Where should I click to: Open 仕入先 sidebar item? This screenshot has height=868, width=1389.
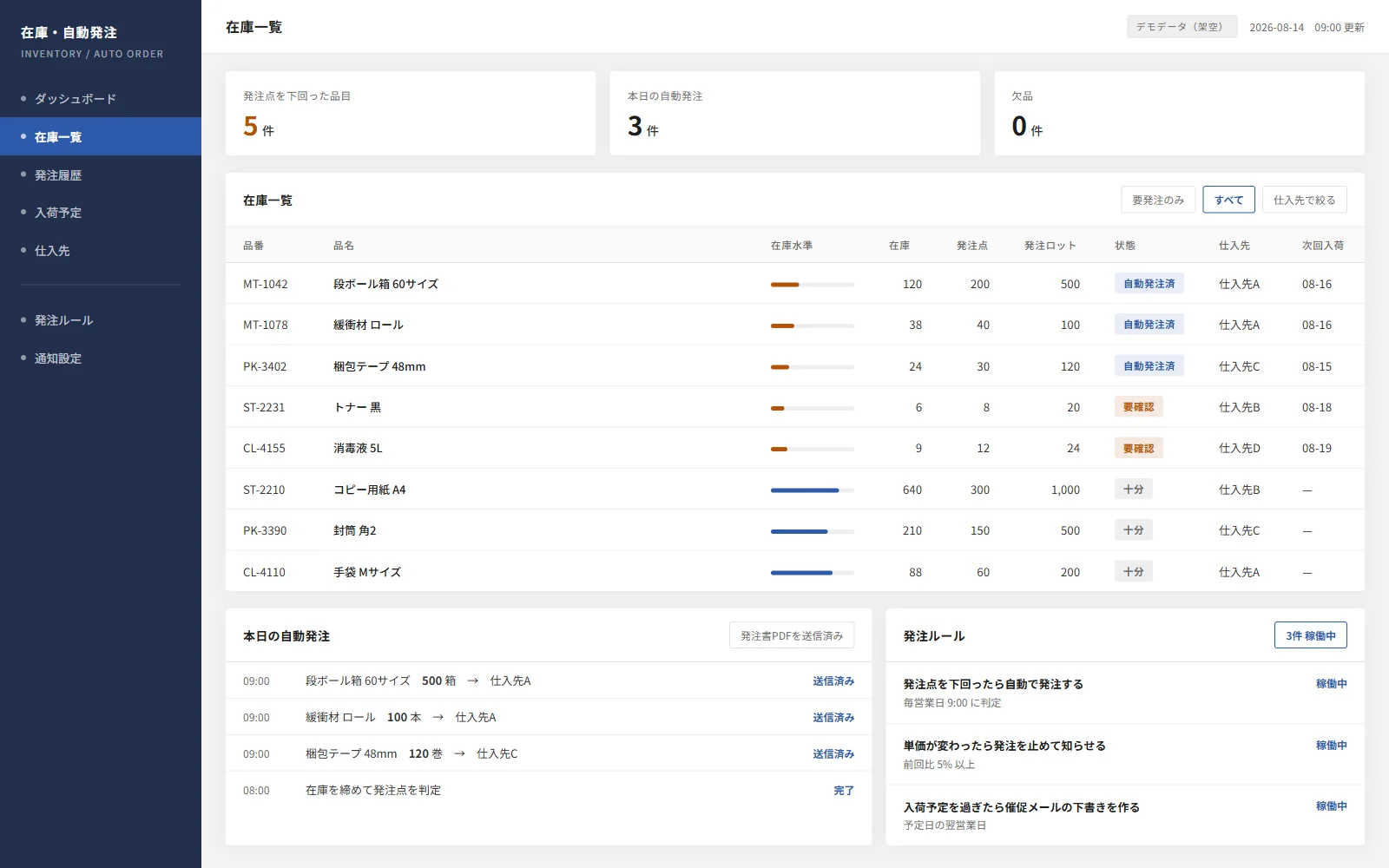(101, 251)
